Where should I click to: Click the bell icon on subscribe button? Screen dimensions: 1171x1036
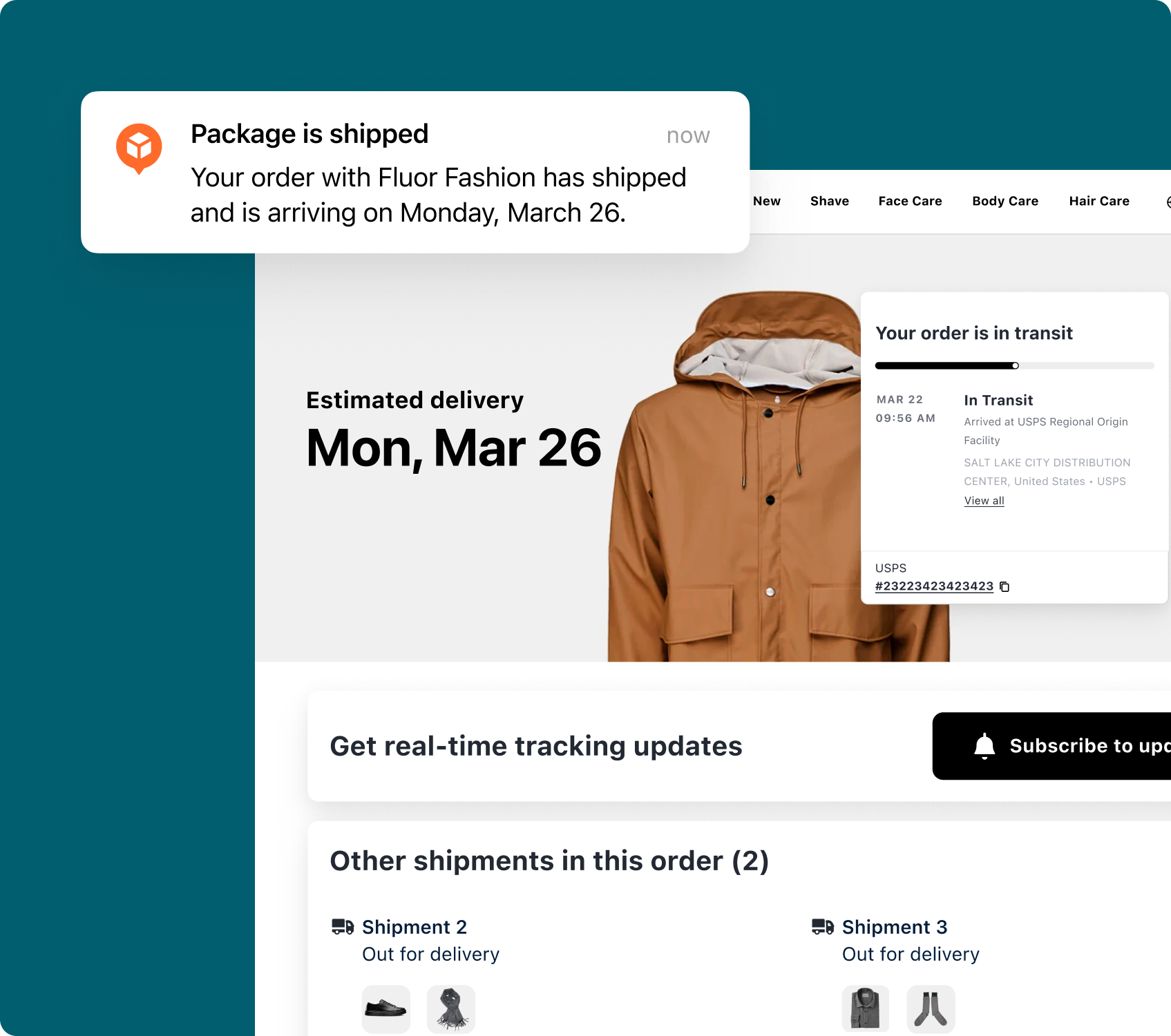click(984, 747)
